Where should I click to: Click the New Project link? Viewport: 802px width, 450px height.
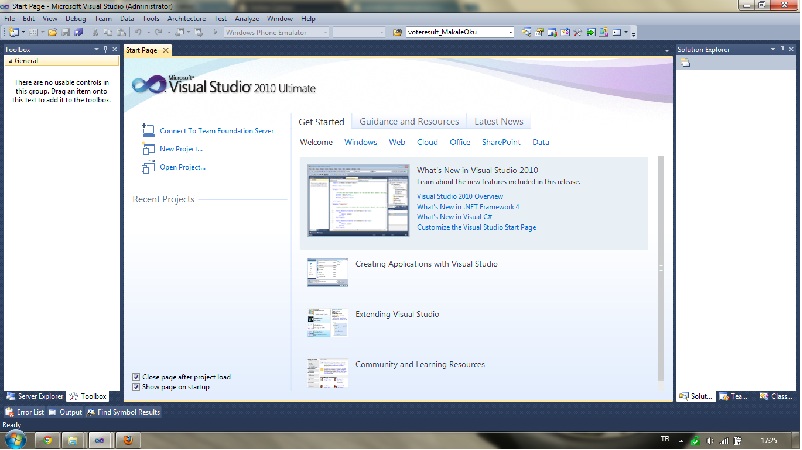click(181, 149)
